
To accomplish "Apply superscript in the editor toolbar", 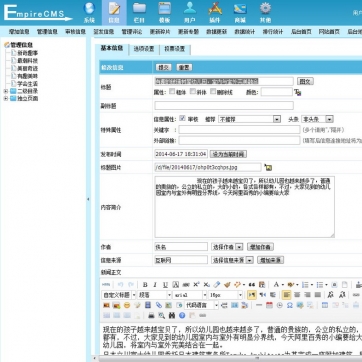I will [x=196, y=285].
